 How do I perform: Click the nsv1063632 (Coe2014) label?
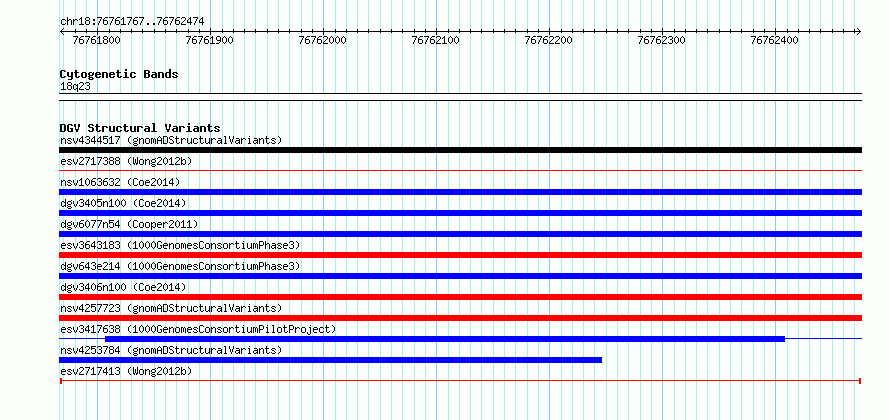click(120, 182)
